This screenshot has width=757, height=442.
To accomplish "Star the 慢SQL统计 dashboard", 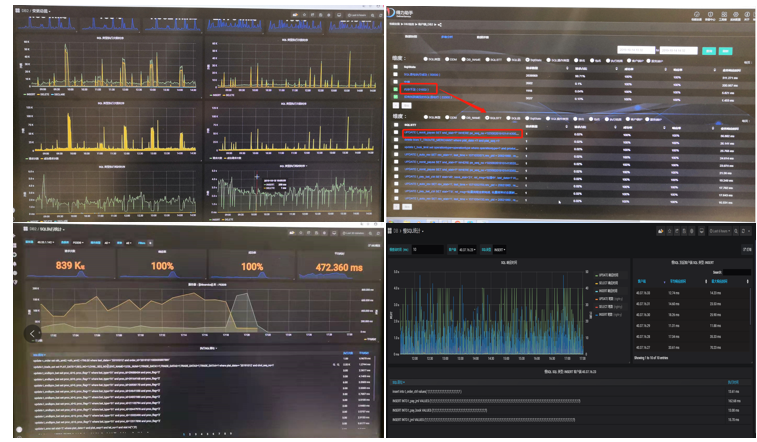I will tap(670, 231).
